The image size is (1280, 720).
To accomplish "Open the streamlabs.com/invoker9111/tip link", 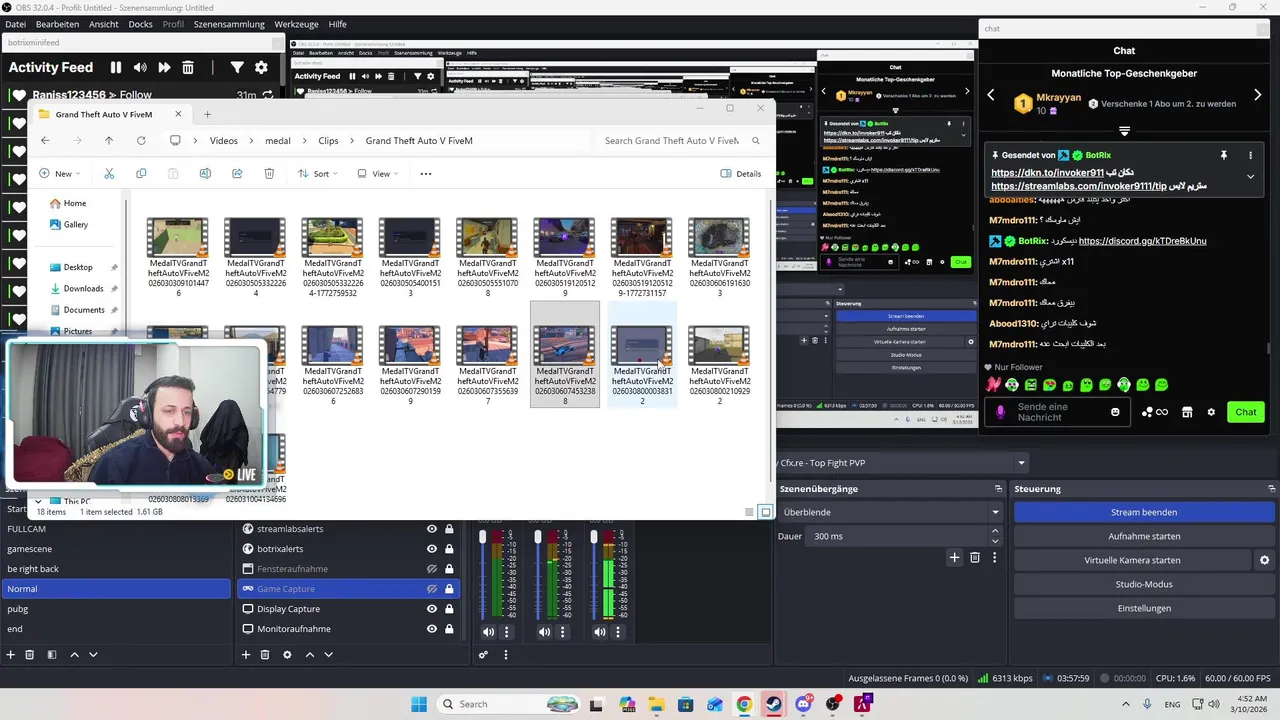I will [x=1080, y=186].
